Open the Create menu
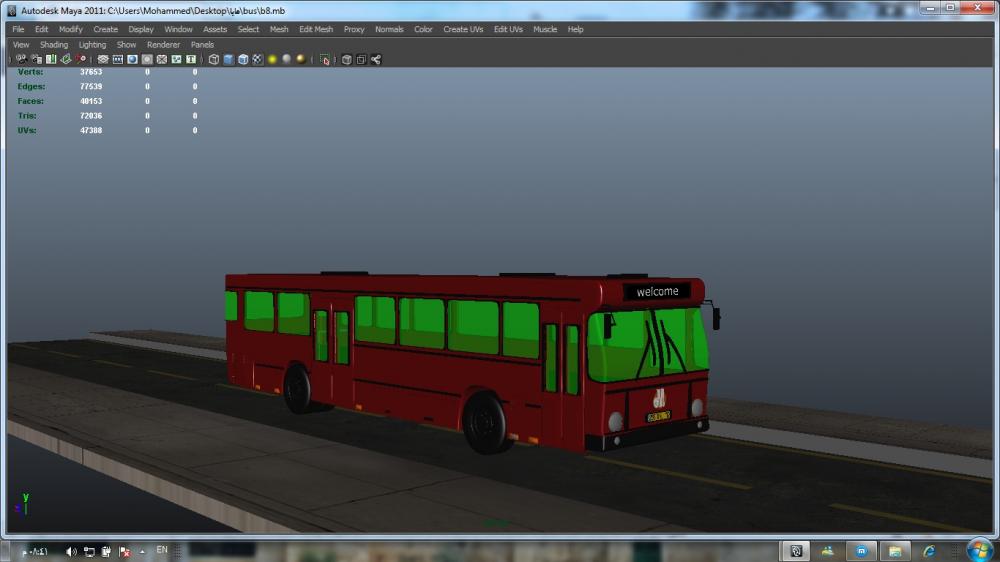 (x=105, y=29)
